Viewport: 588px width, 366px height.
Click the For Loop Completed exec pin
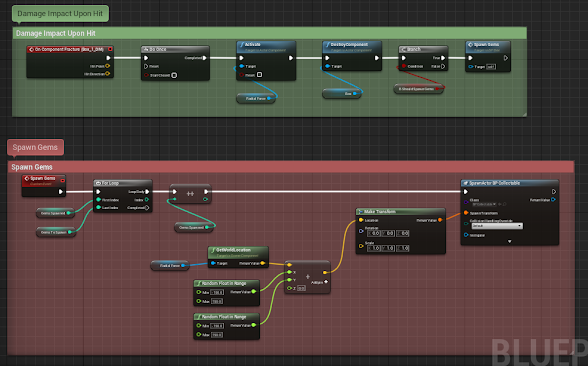pos(147,207)
